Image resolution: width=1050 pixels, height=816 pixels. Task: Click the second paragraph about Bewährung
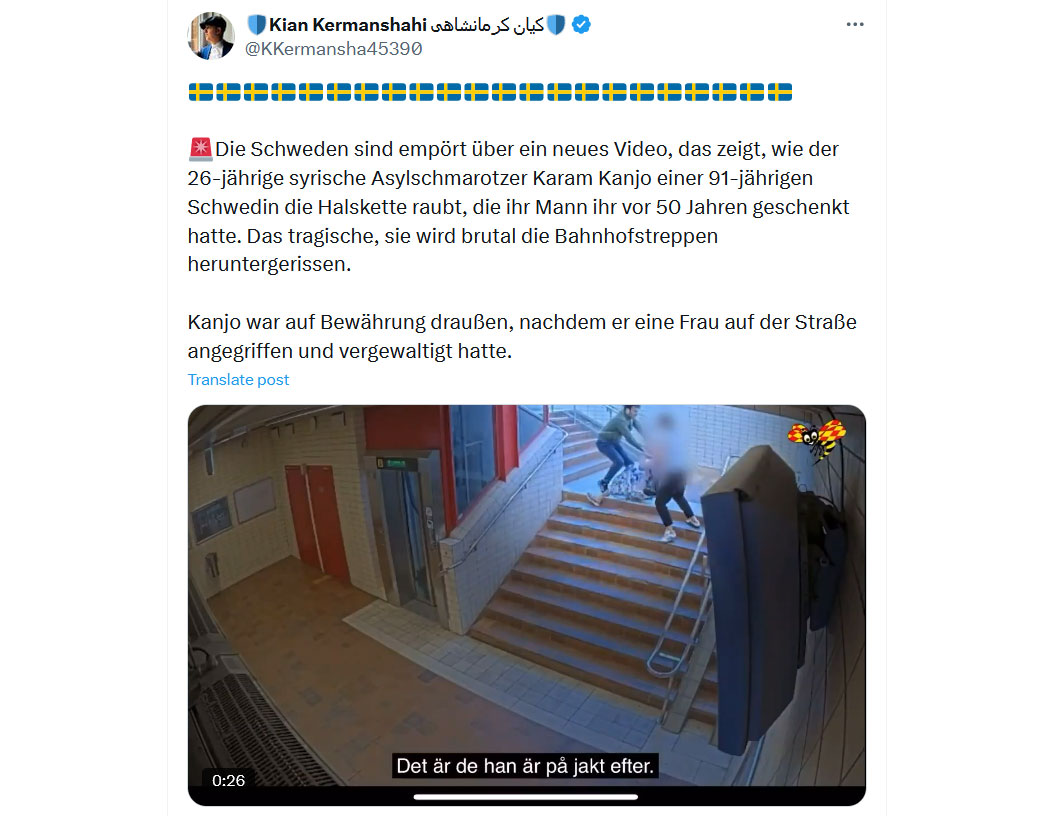coord(522,337)
